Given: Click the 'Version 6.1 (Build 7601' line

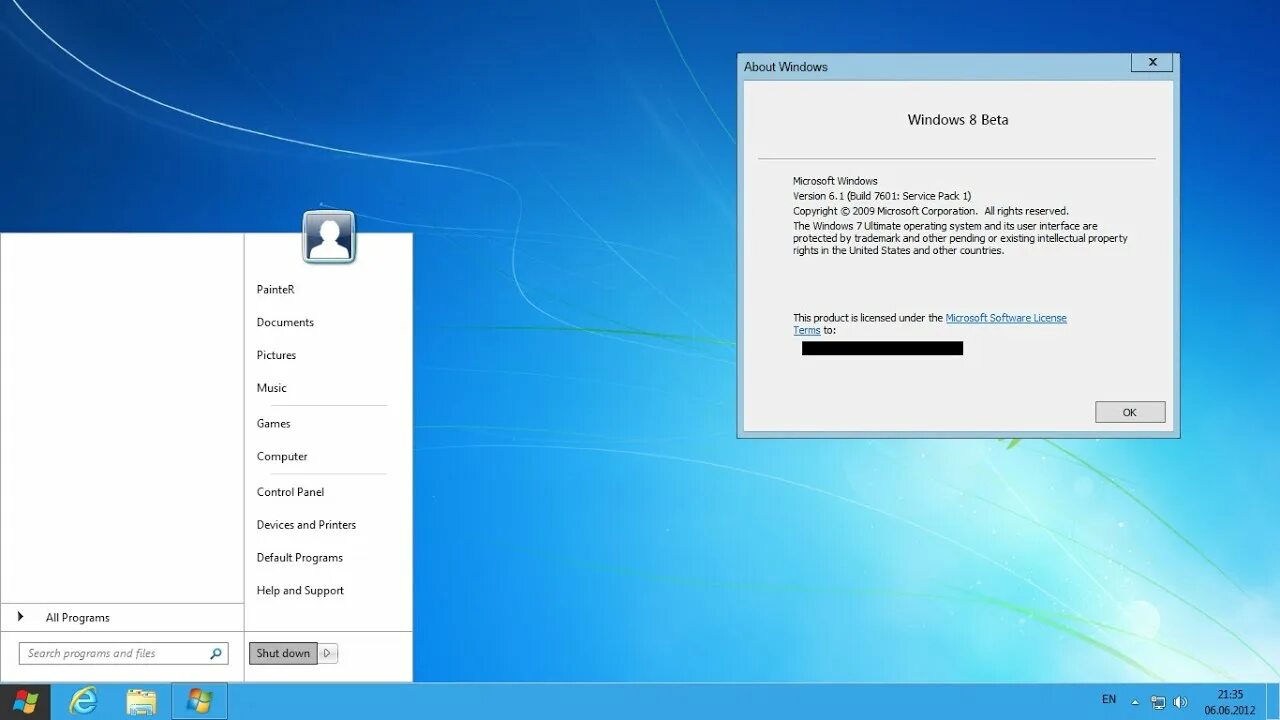Looking at the screenshot, I should pyautogui.click(x=882, y=196).
